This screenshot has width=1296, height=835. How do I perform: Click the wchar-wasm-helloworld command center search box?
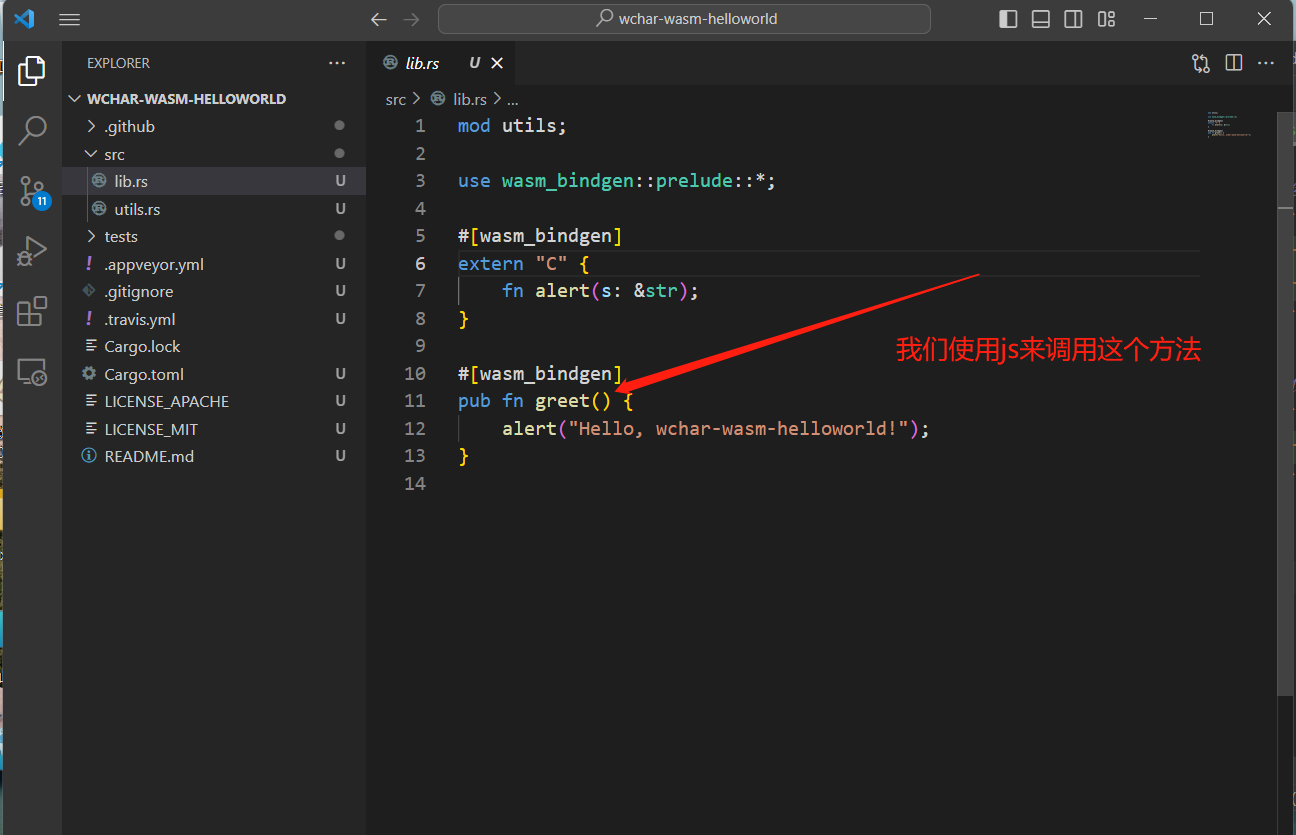(x=685, y=19)
